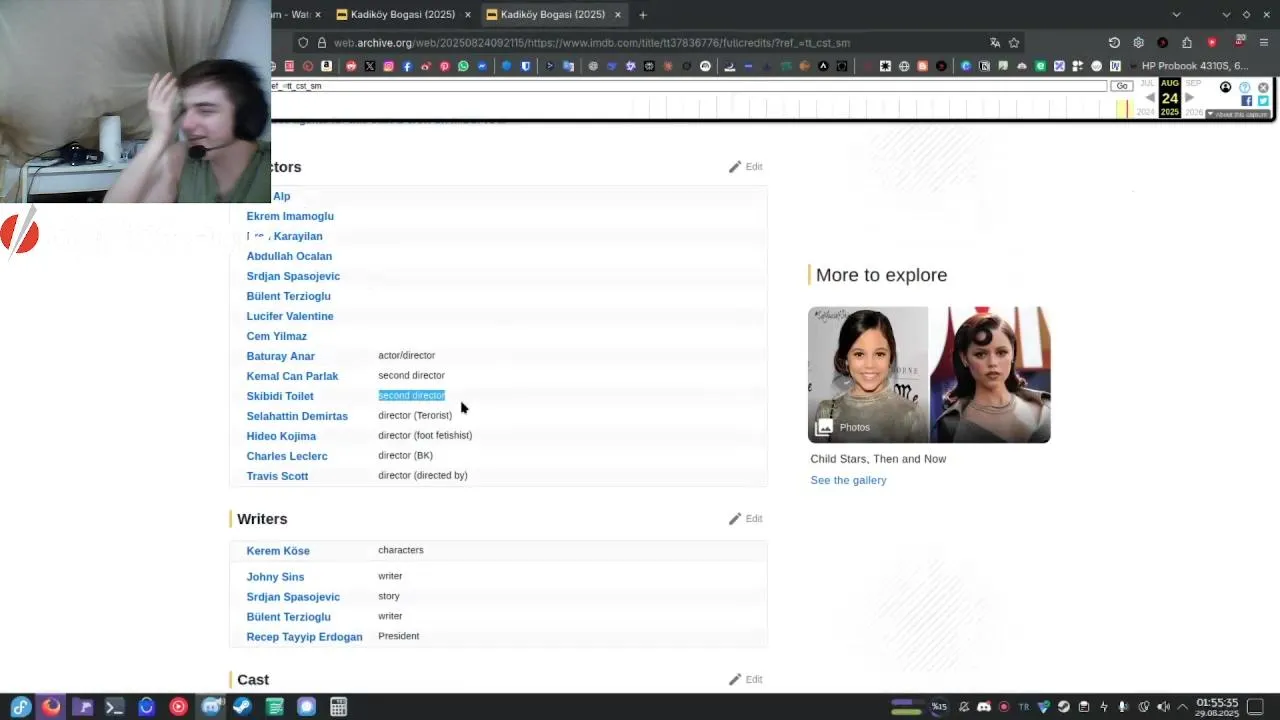Close the active Kadiköy Bogasi (2025) tab
1280x720 pixels.
pos(618,14)
